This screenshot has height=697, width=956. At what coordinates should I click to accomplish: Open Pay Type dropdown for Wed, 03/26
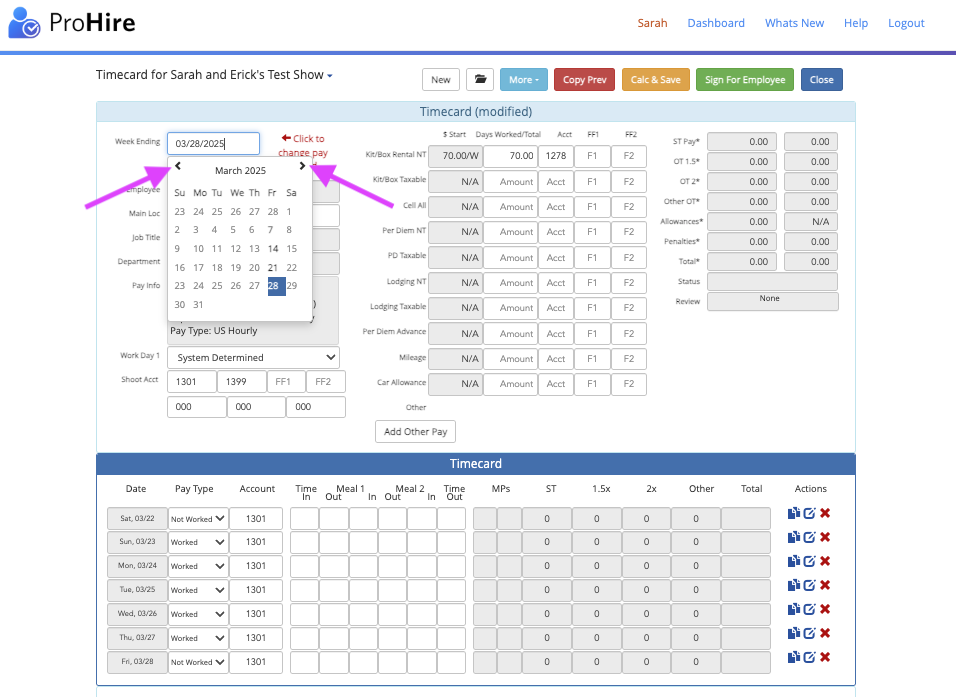point(198,614)
